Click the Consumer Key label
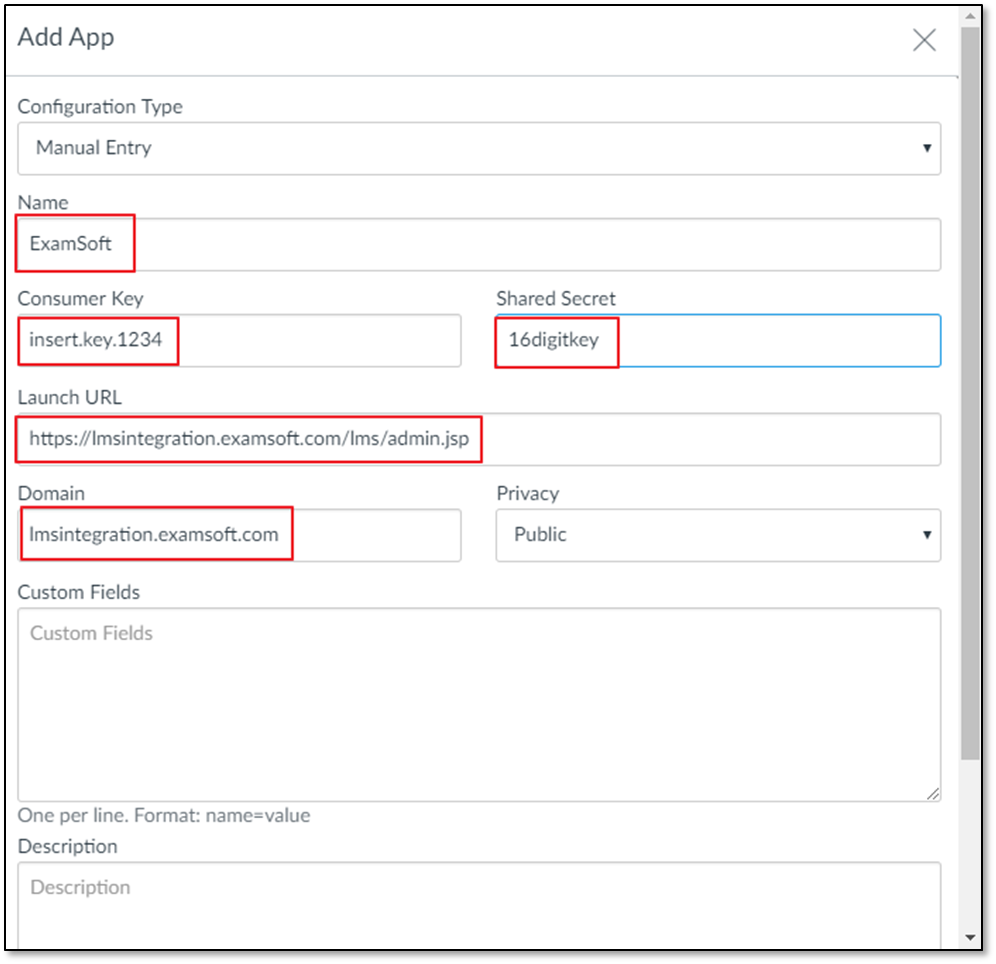Viewport: 996px width, 964px height. (81, 298)
